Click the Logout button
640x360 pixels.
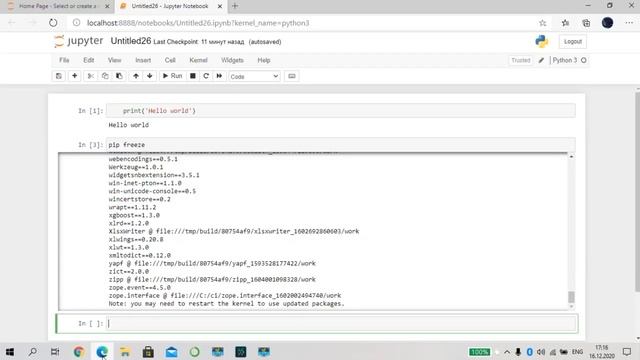pyautogui.click(x=572, y=42)
